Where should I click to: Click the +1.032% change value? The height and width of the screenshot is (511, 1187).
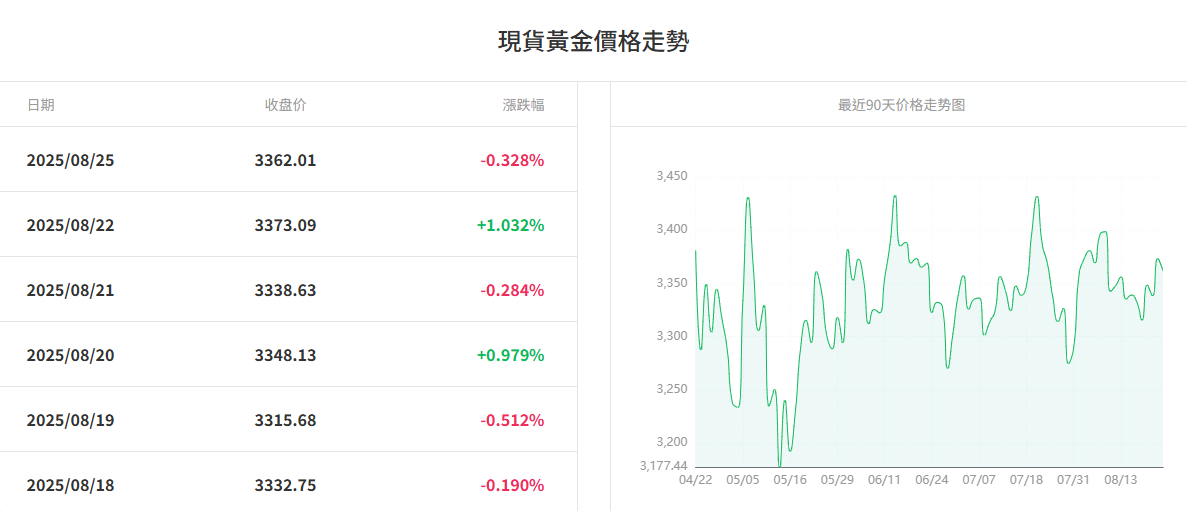tap(510, 225)
